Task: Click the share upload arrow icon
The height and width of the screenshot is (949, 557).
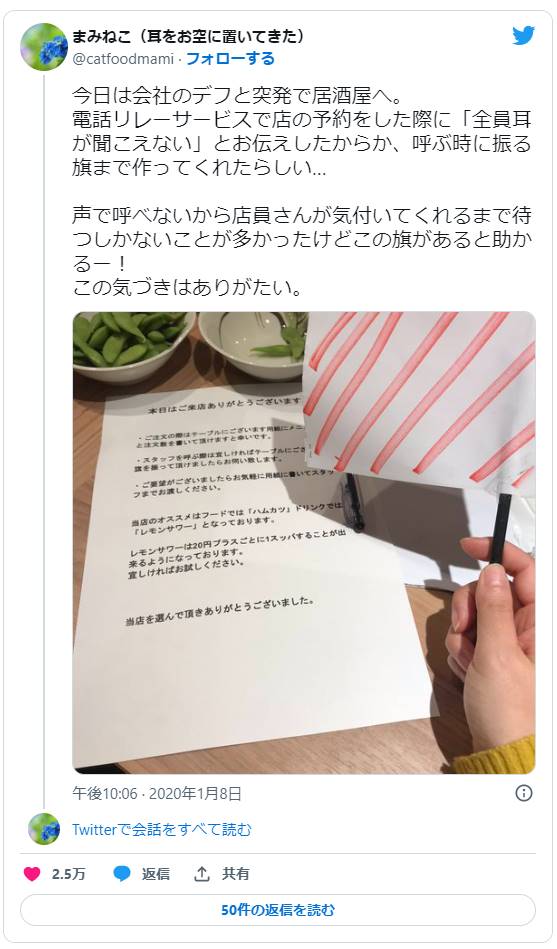Action: (x=202, y=873)
